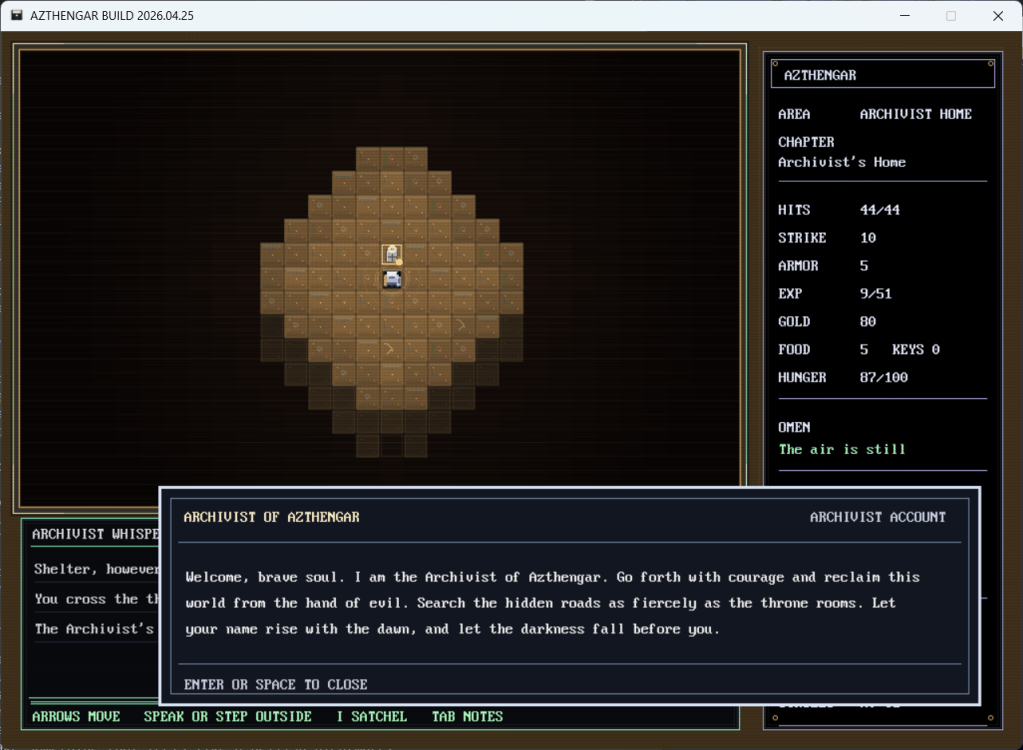Click 'SPEAK OR STEP OUTSIDE' hint
Image resolution: width=1023 pixels, height=750 pixels.
pyautogui.click(x=227, y=716)
